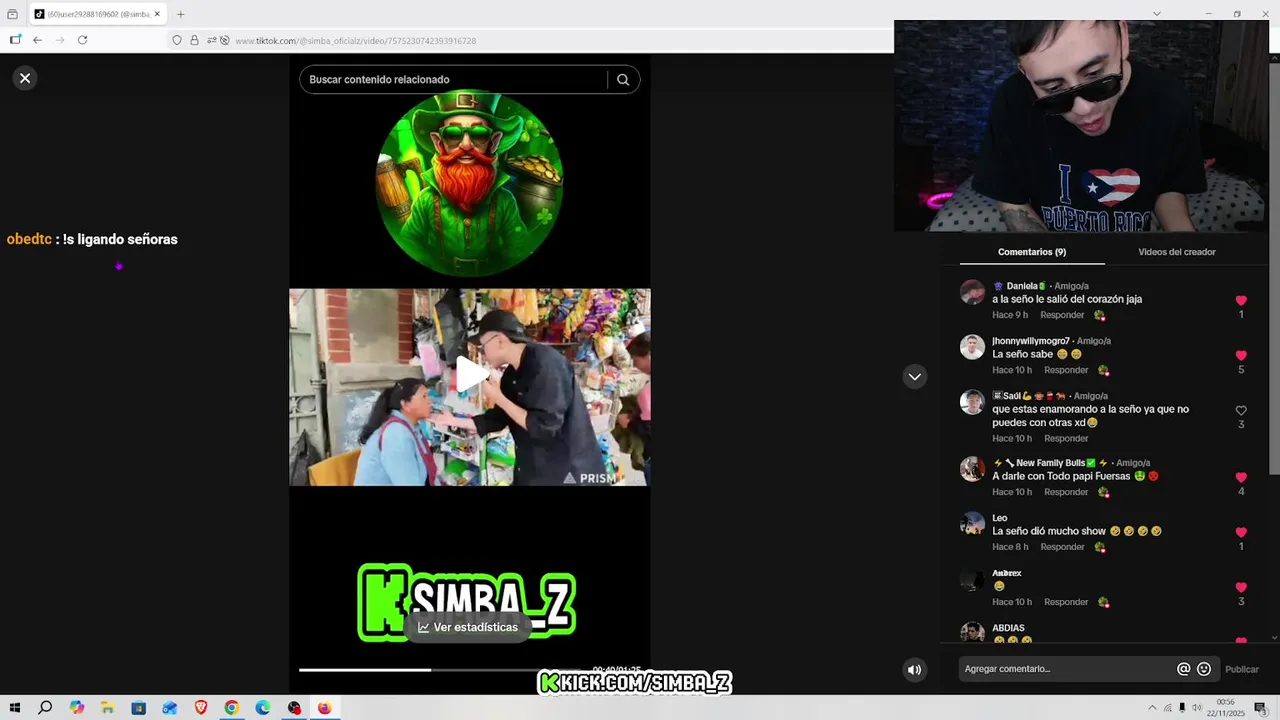The height and width of the screenshot is (720, 1280).
Task: Open jhonnywillymogro7's profile avatar
Action: (972, 347)
